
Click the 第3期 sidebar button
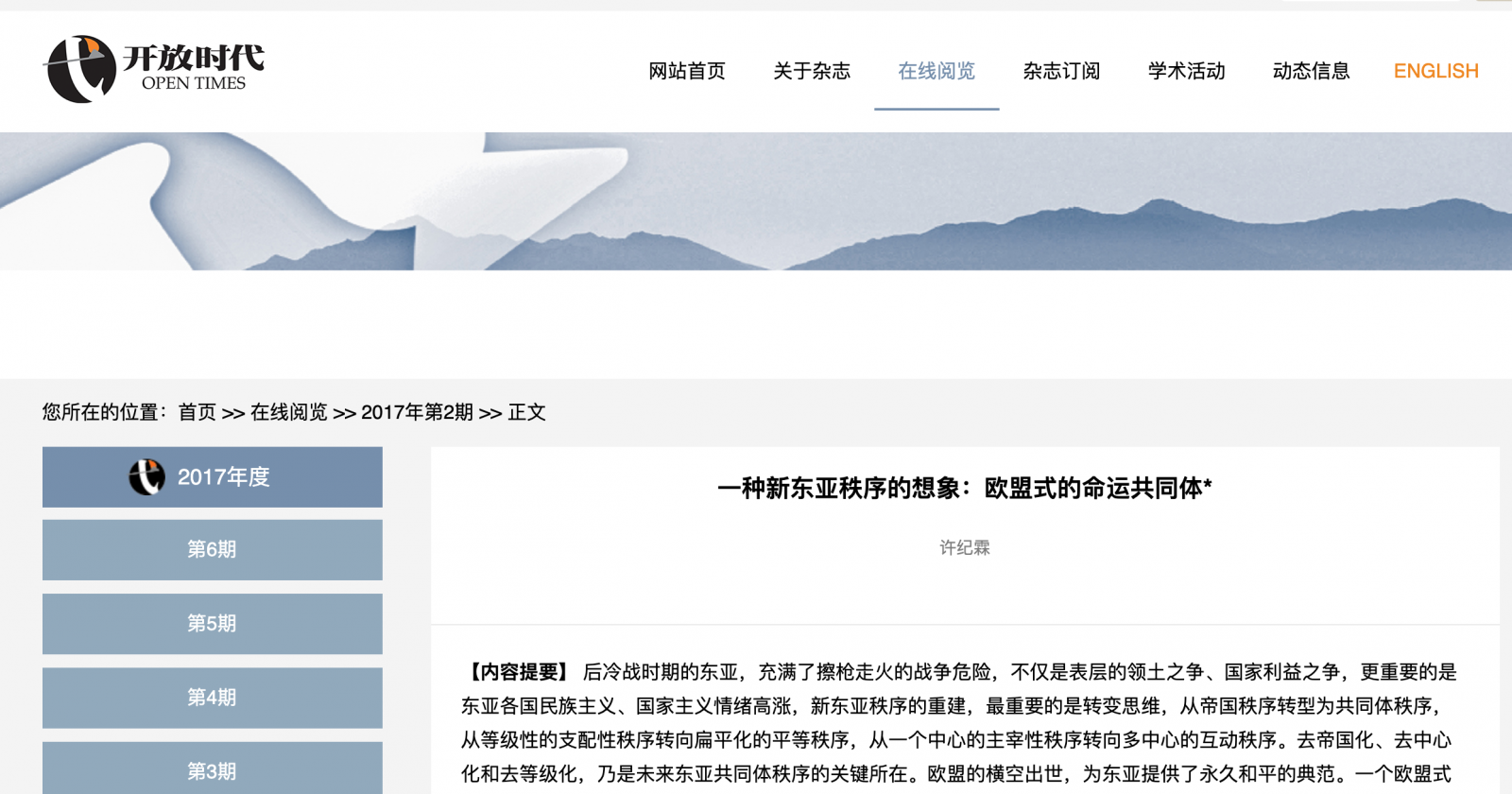pyautogui.click(x=212, y=769)
